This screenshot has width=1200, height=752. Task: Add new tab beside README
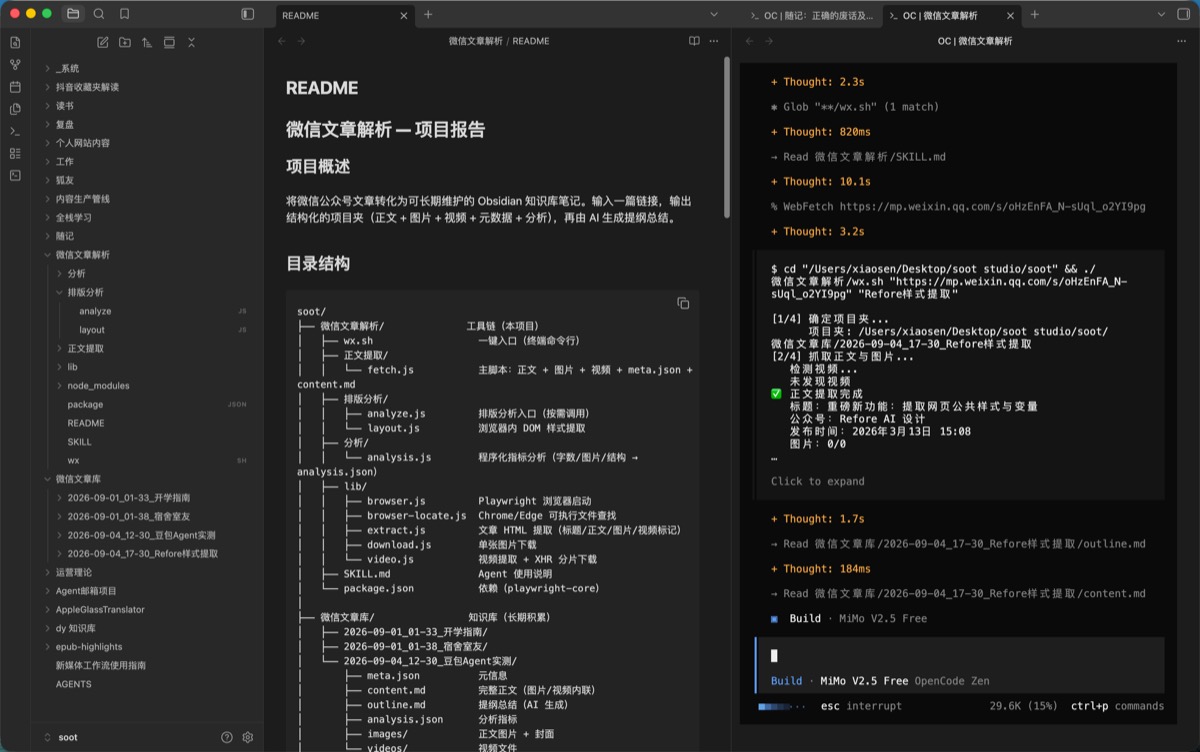428,14
